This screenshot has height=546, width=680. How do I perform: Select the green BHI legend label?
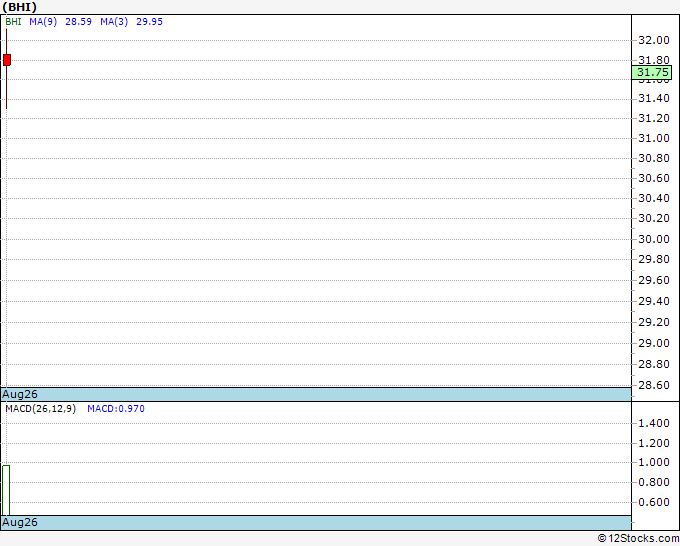(13, 22)
